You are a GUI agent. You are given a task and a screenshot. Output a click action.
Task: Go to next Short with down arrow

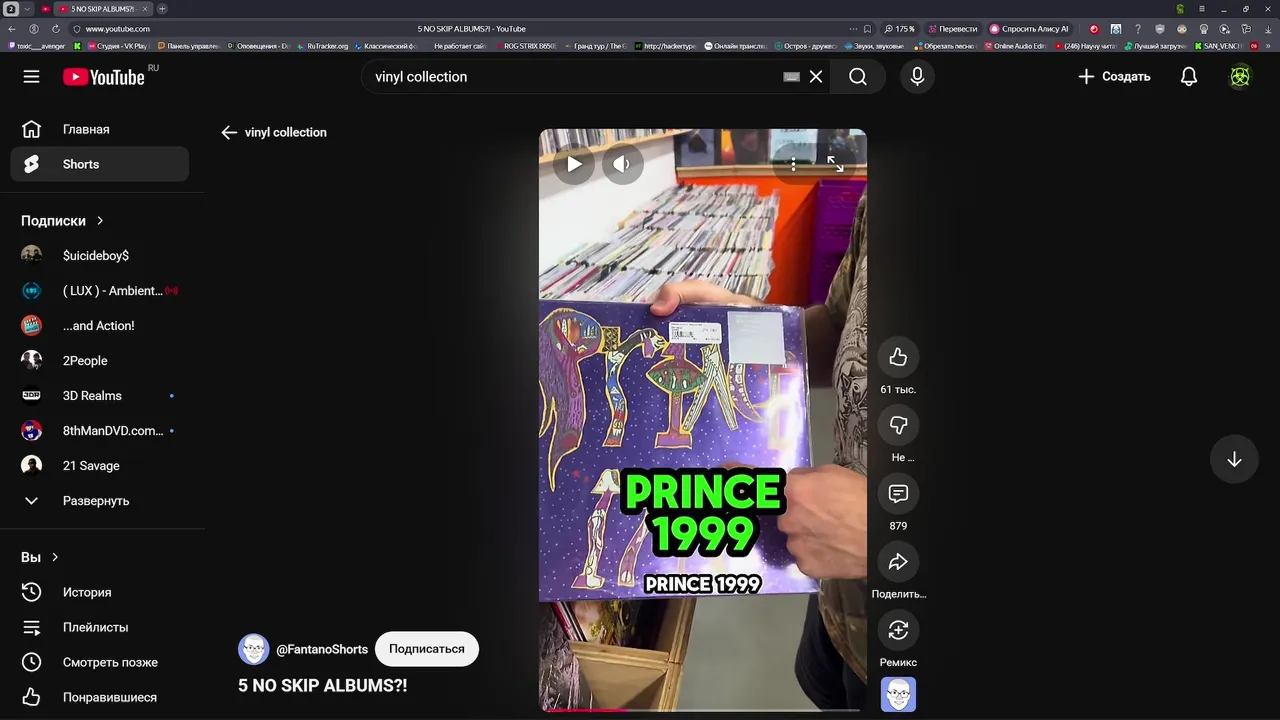1234,459
